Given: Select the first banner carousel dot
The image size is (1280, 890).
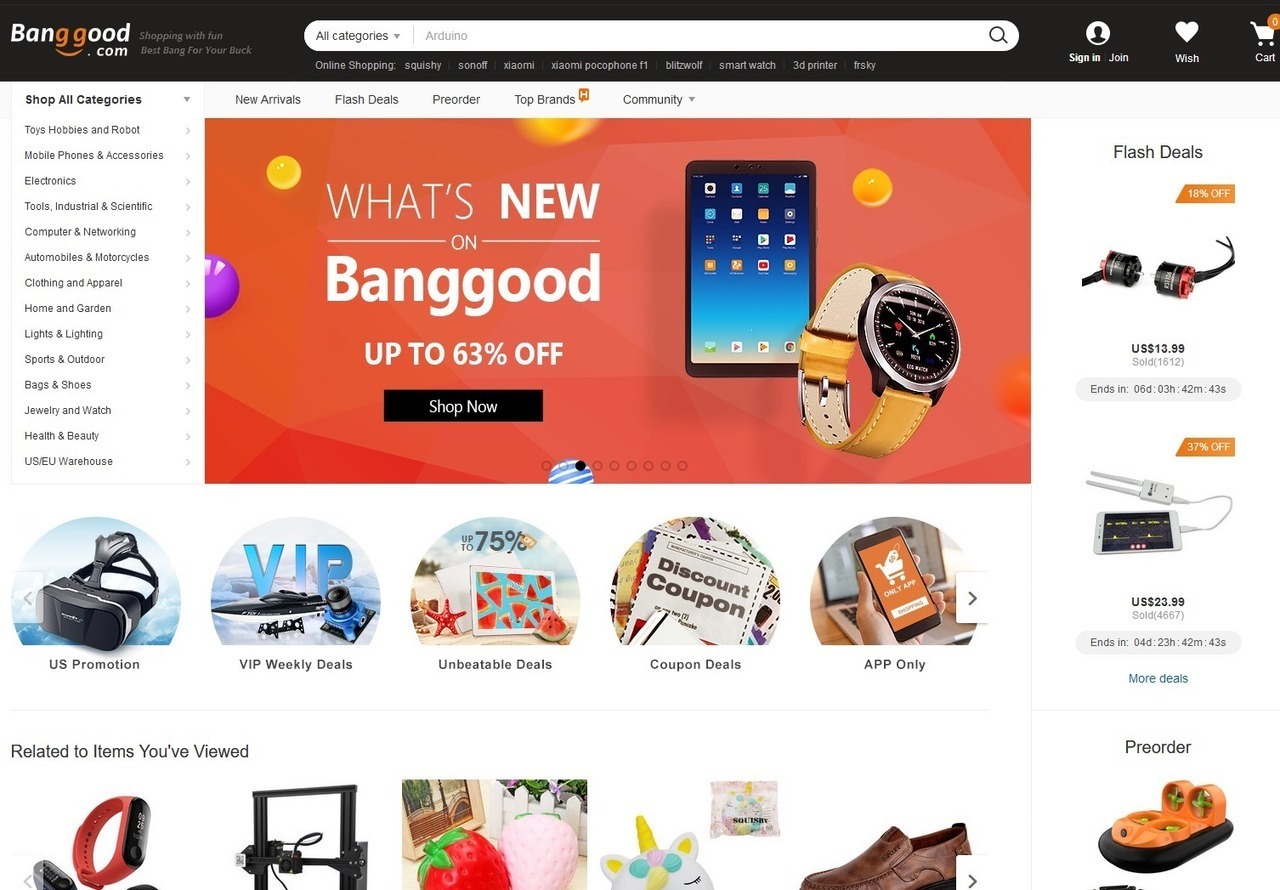Looking at the screenshot, I should (546, 466).
